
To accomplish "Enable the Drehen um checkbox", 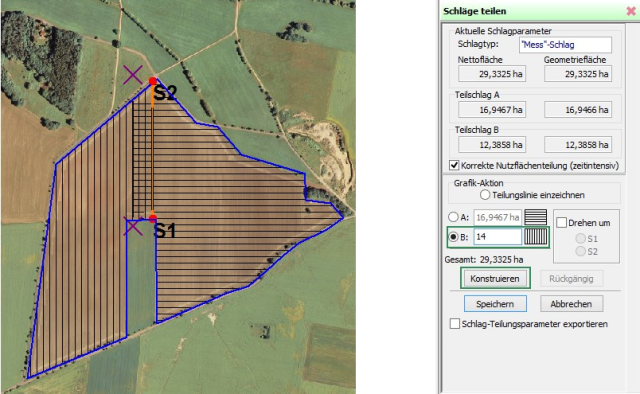I will pyautogui.click(x=562, y=223).
